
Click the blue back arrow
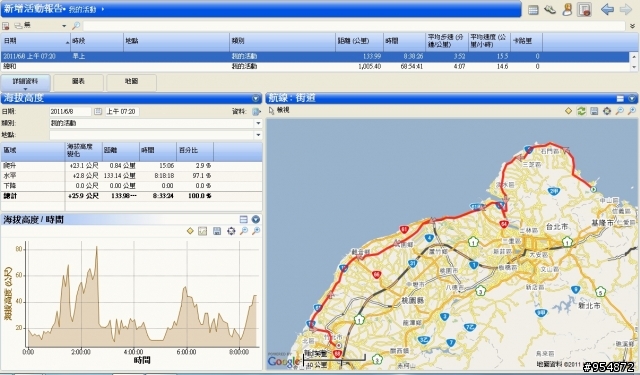point(607,9)
